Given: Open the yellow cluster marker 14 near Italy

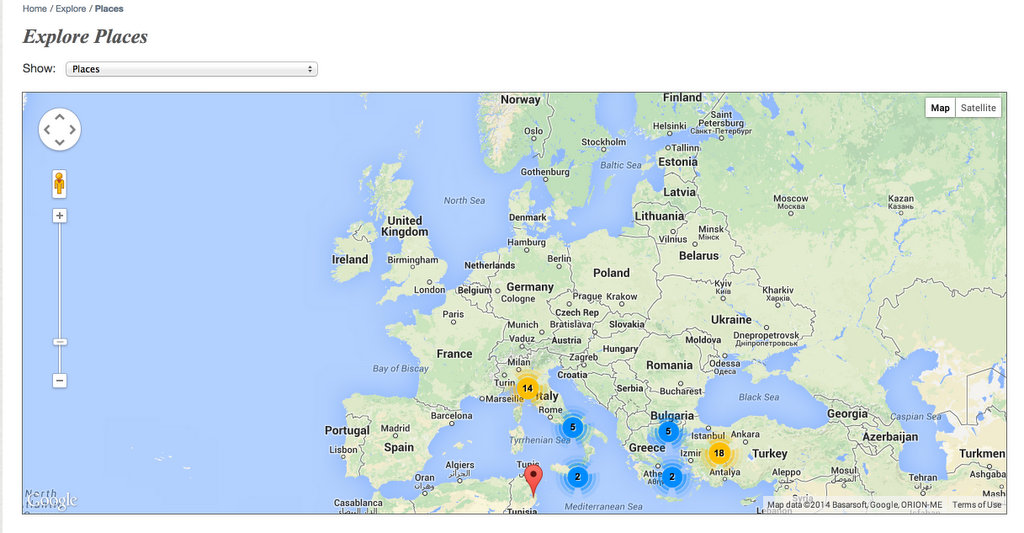Looking at the screenshot, I should [527, 388].
